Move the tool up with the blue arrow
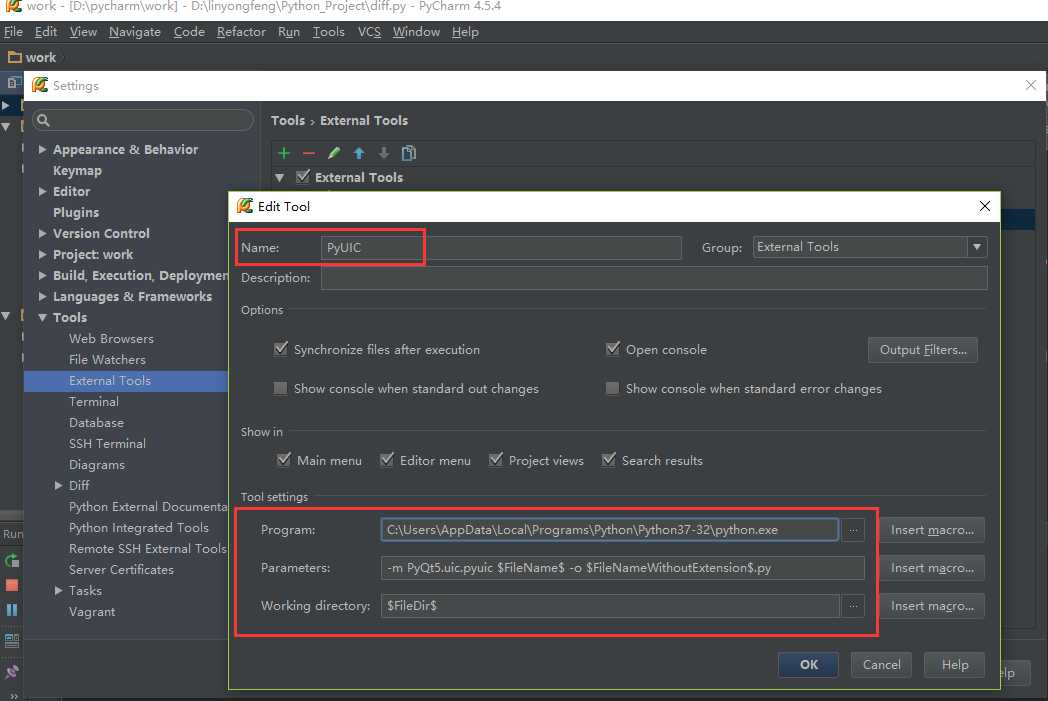Screen dimensions: 1048x701 tap(359, 153)
